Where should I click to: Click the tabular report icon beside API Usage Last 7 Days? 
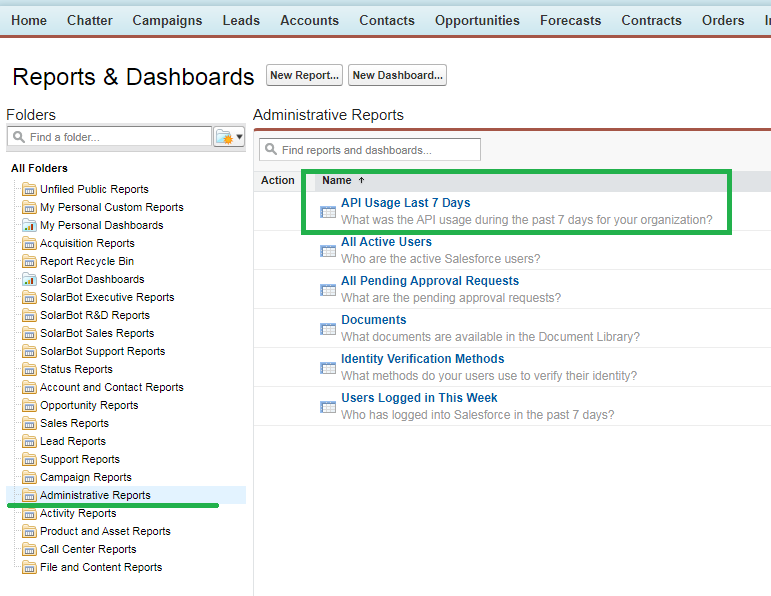coord(328,212)
